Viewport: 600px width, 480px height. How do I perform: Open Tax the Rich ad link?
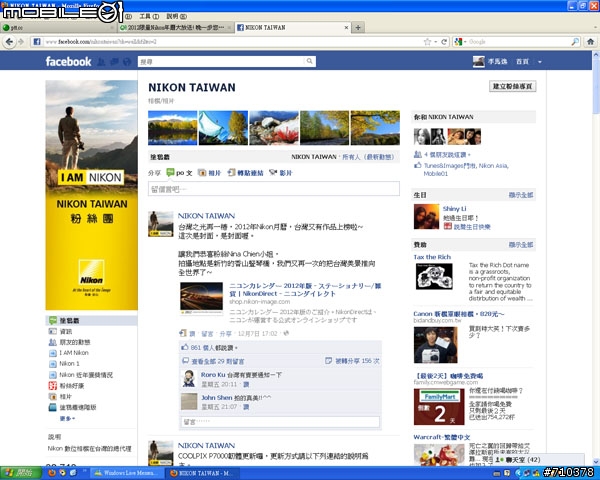[432, 257]
